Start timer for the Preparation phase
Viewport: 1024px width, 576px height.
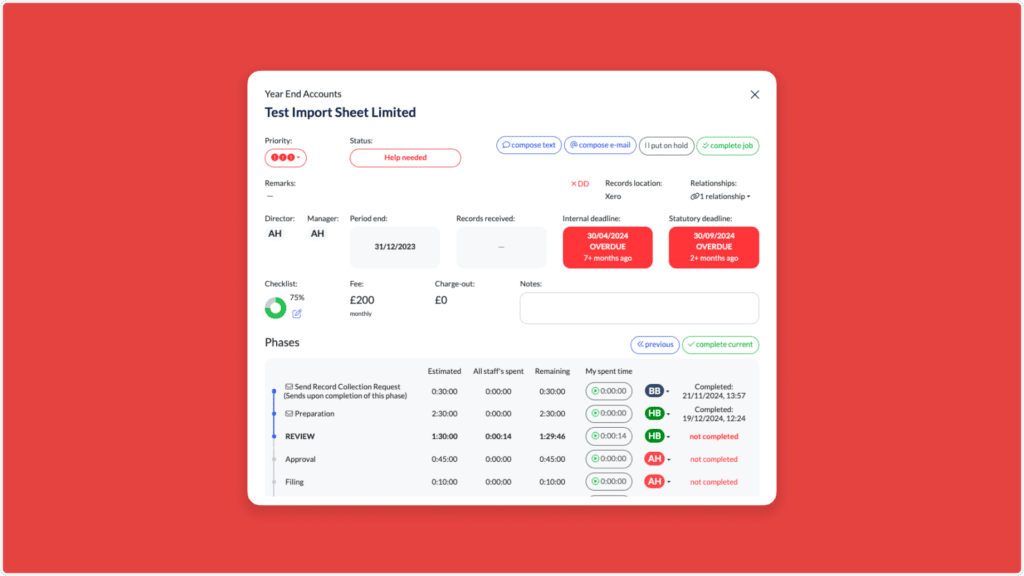click(x=608, y=413)
